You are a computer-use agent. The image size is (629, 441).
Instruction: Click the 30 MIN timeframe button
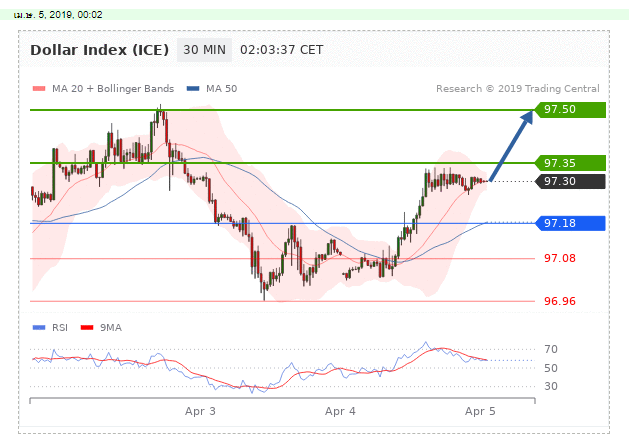coord(204,50)
